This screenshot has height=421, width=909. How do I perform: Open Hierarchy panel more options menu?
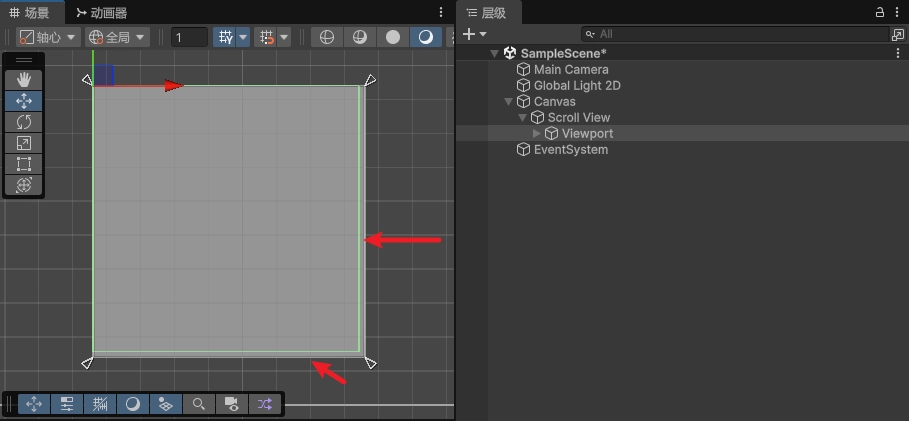[898, 12]
